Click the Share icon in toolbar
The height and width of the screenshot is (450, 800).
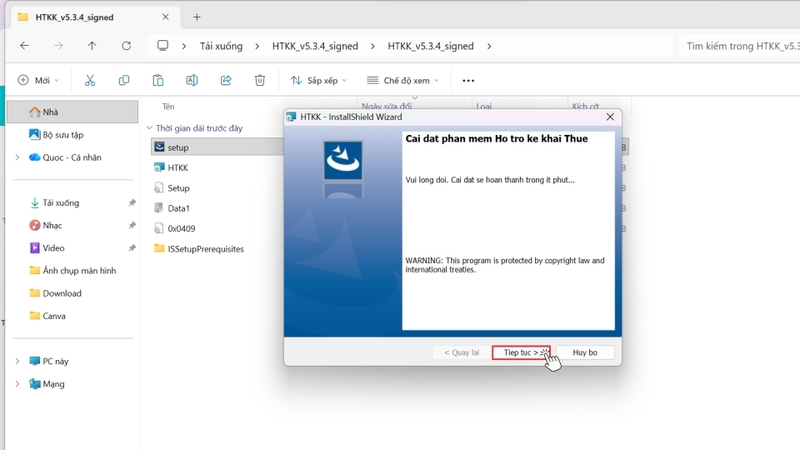(226, 80)
